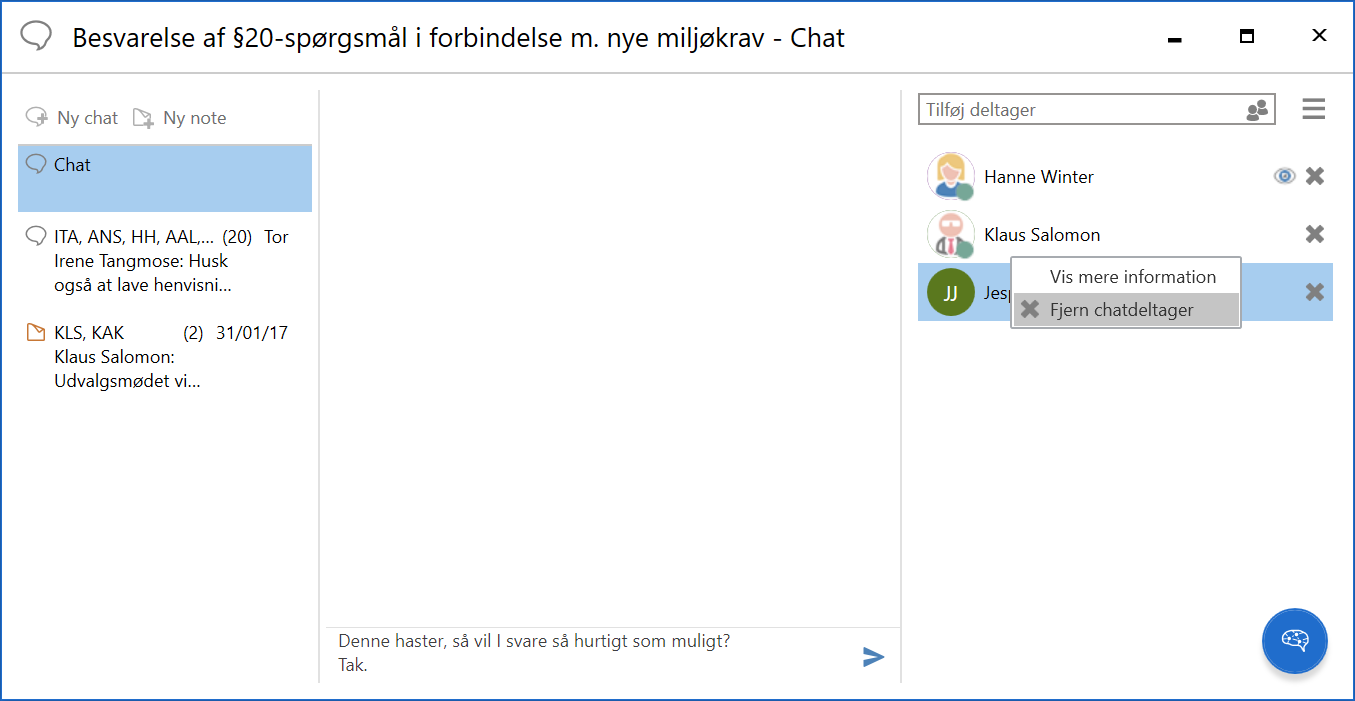Viewport: 1355px width, 701px height.
Task: Remove Hanne Winter with the X icon
Action: point(1315,176)
